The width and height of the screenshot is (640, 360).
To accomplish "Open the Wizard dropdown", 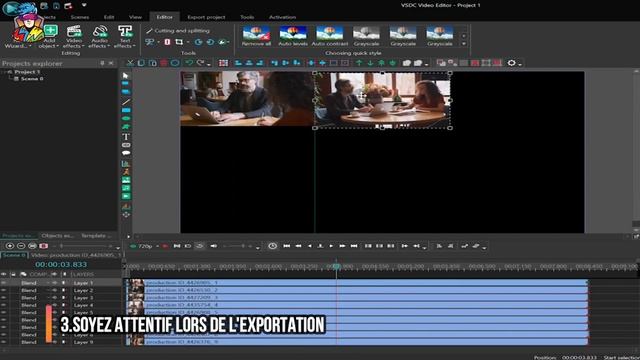I will [18, 46].
